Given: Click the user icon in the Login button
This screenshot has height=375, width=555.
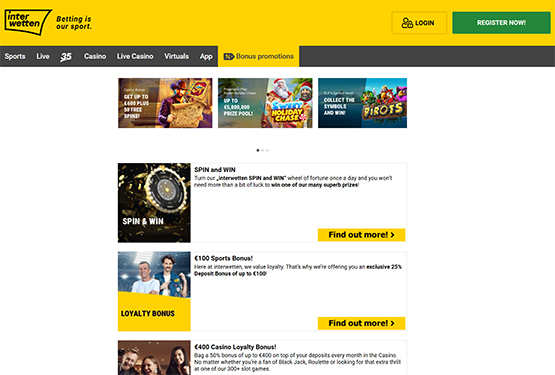Looking at the screenshot, I should 407,23.
